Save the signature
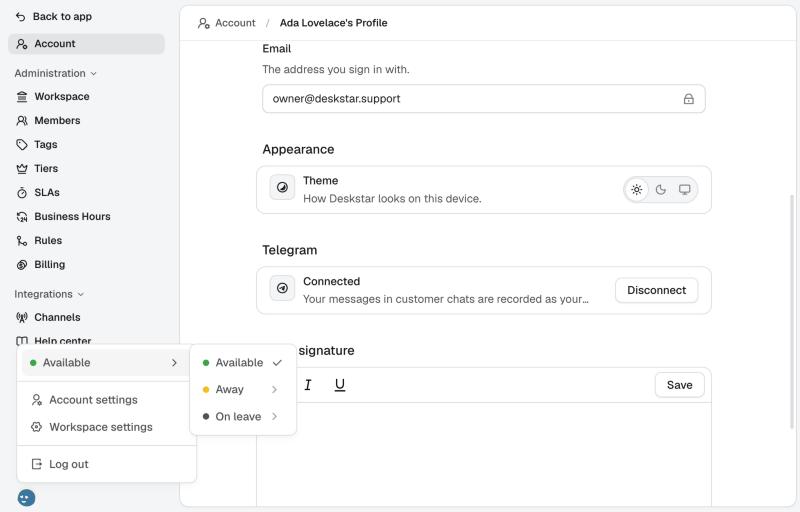The height and width of the screenshot is (512, 800). coord(680,385)
